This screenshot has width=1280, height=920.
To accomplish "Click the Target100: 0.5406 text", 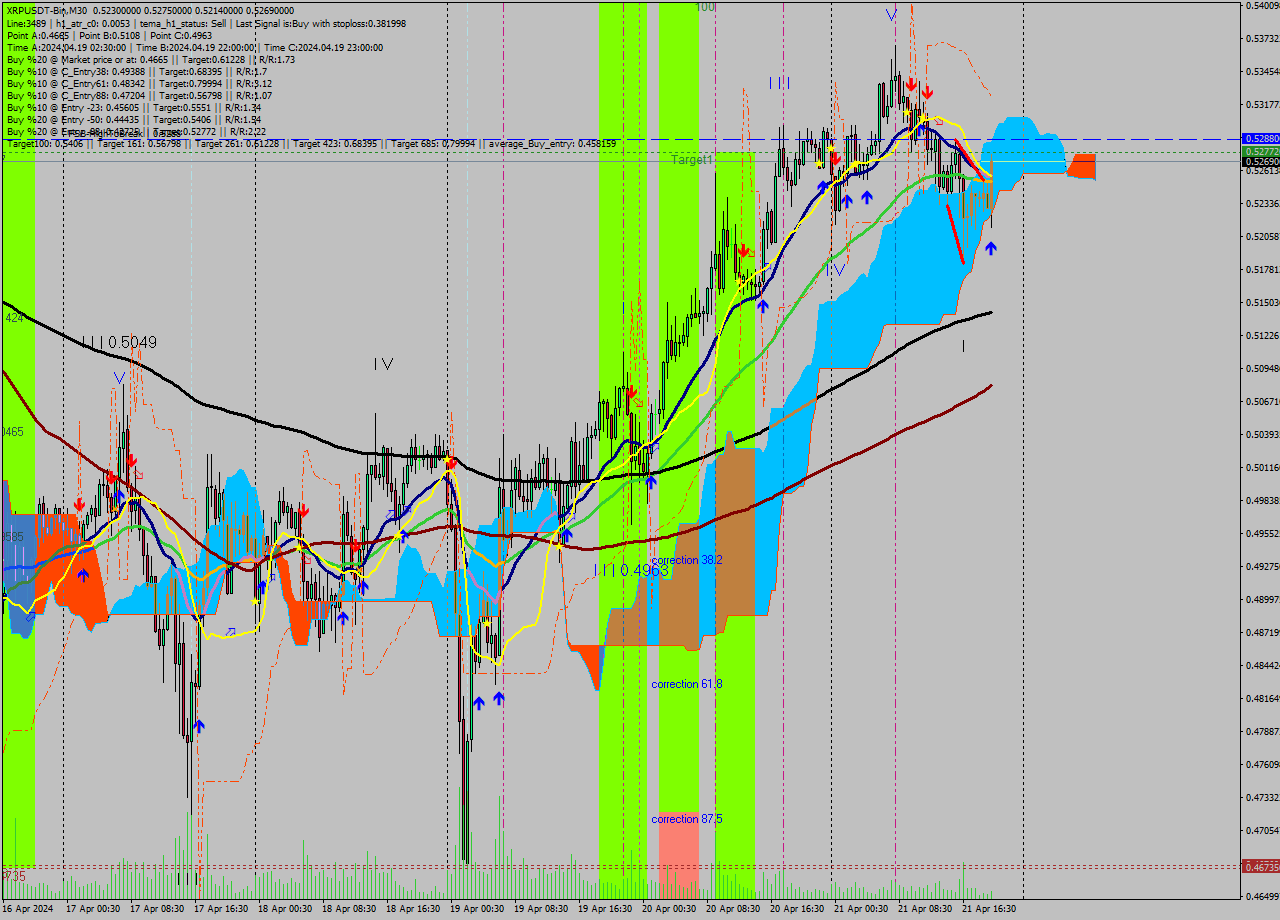I will pyautogui.click(x=44, y=144).
